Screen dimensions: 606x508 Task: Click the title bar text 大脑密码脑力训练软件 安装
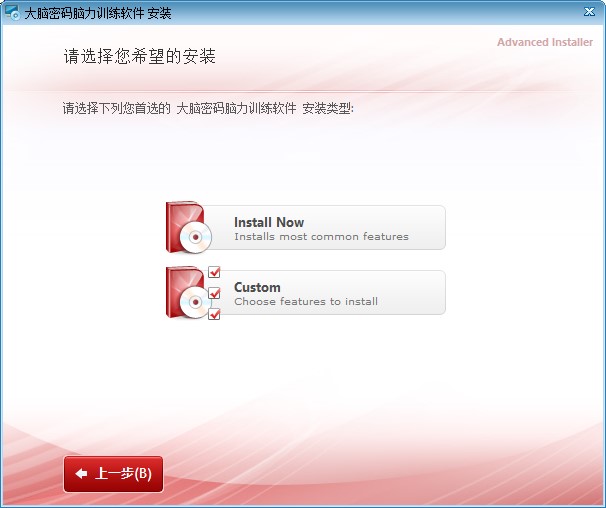pos(98,13)
